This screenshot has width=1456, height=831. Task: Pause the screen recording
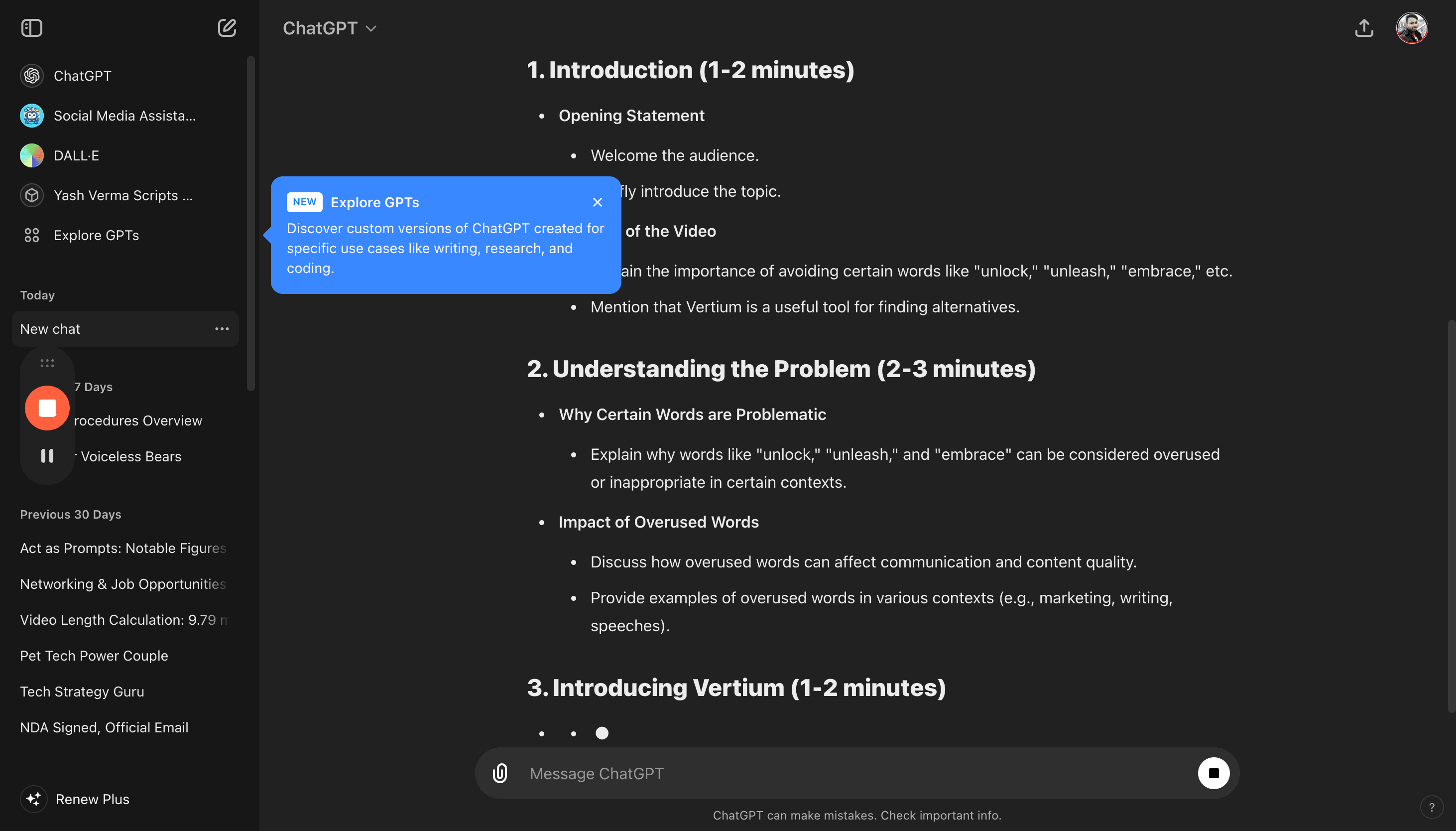pyautogui.click(x=47, y=456)
